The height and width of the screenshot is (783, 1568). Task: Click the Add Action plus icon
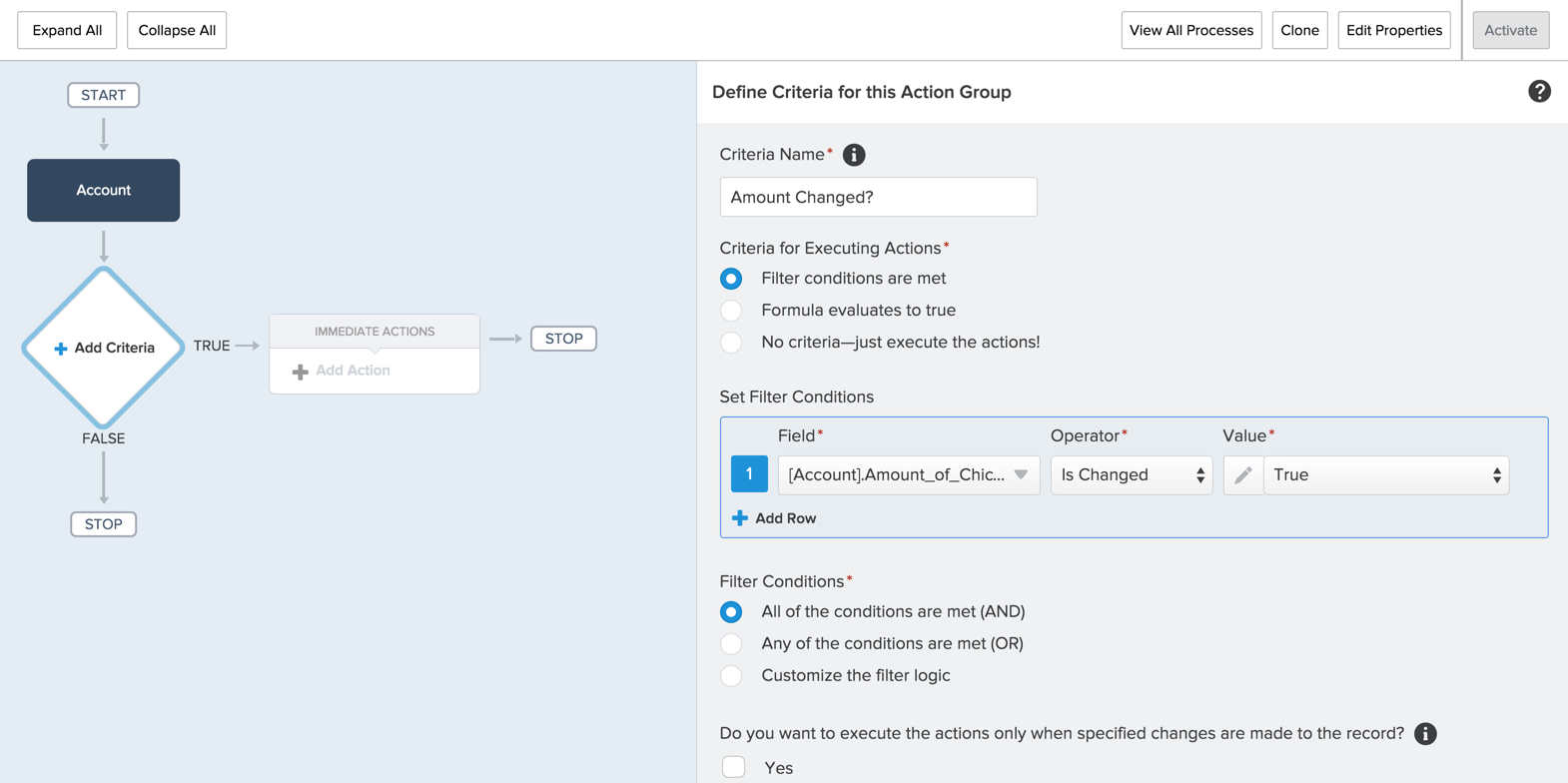coord(300,372)
